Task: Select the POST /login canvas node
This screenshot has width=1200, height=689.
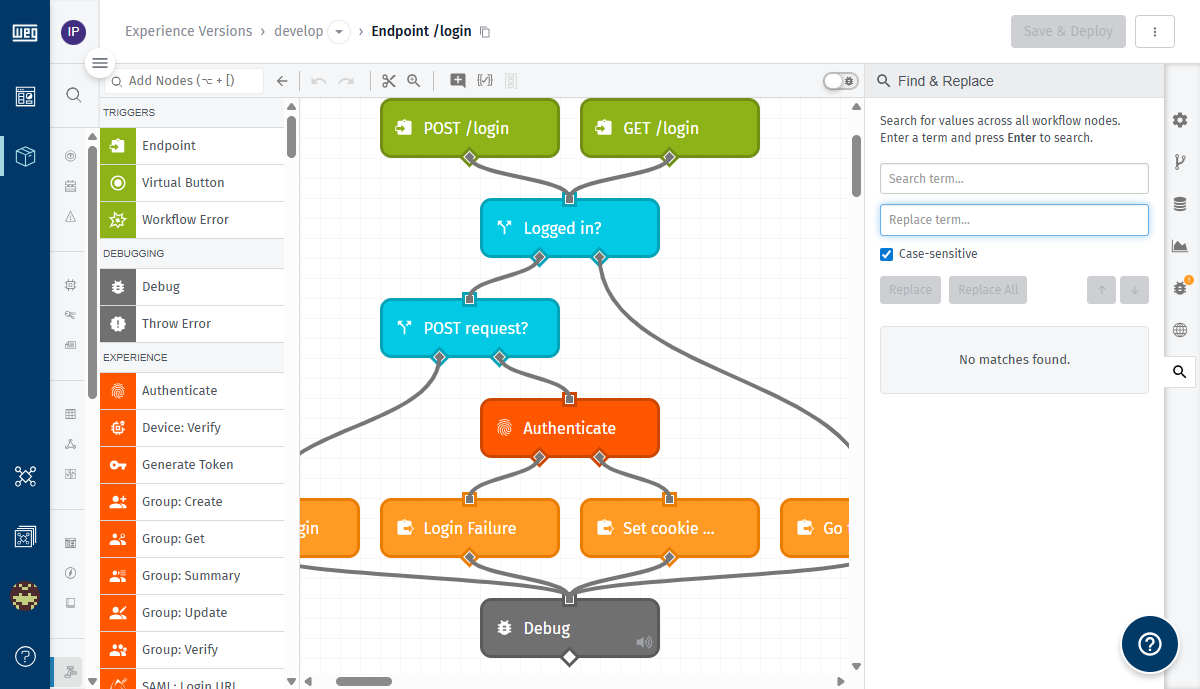Action: [470, 128]
